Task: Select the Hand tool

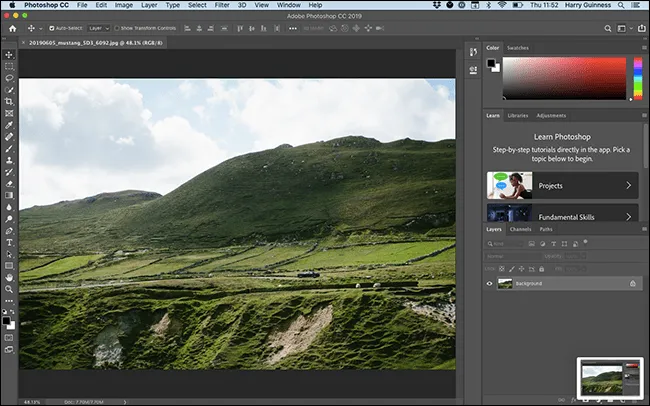Action: [x=9, y=277]
